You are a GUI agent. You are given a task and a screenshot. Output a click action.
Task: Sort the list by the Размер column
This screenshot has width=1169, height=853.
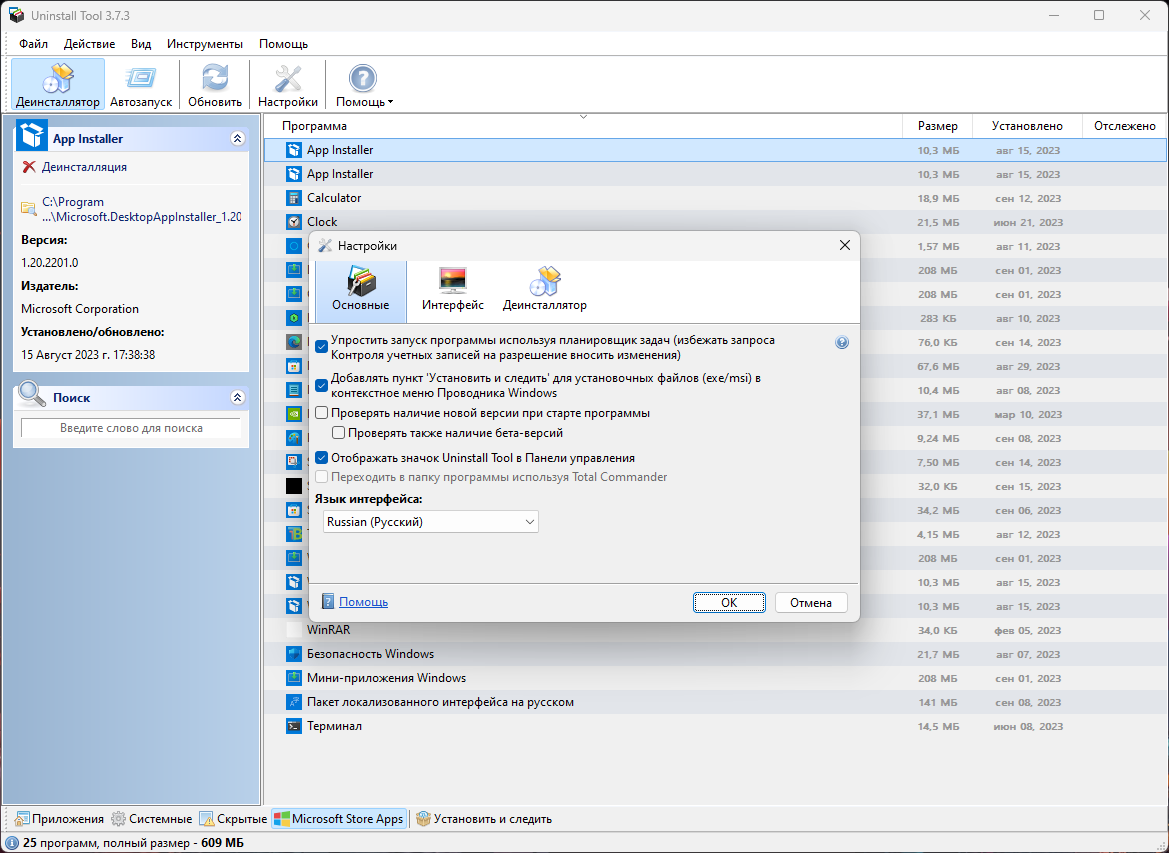pyautogui.click(x=938, y=126)
